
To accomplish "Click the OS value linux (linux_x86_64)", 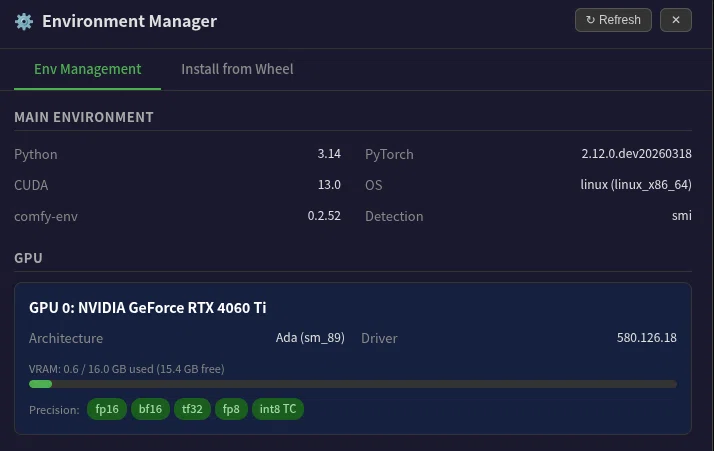I will coord(636,185).
